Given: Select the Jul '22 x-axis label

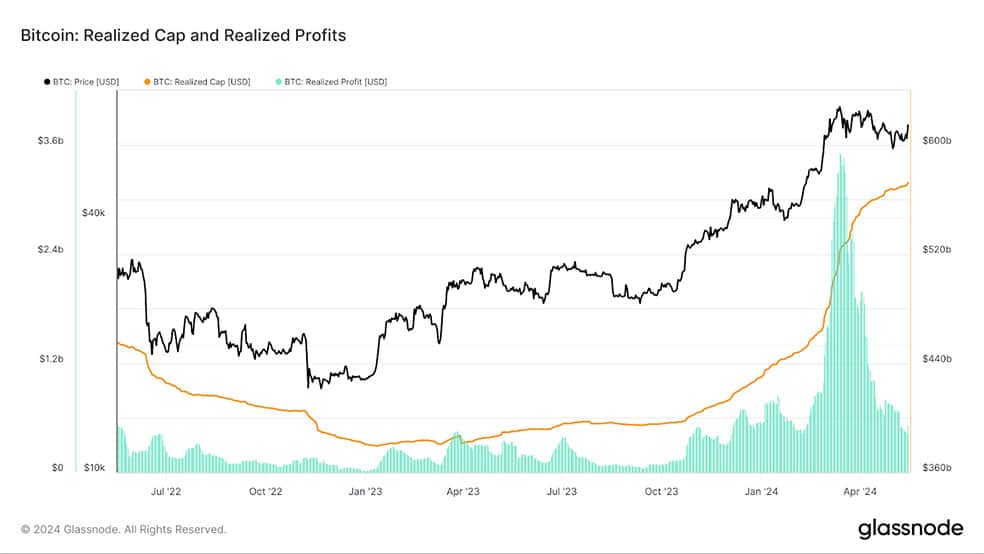Looking at the screenshot, I should (166, 491).
